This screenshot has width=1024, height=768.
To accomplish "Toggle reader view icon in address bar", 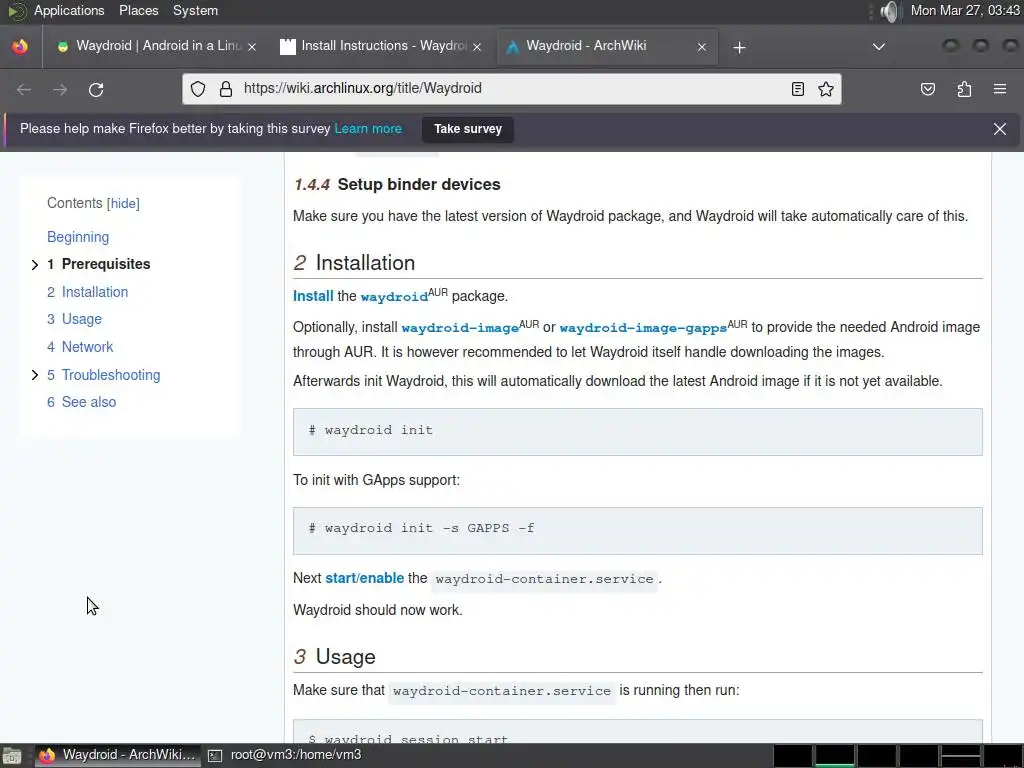I will 797,89.
